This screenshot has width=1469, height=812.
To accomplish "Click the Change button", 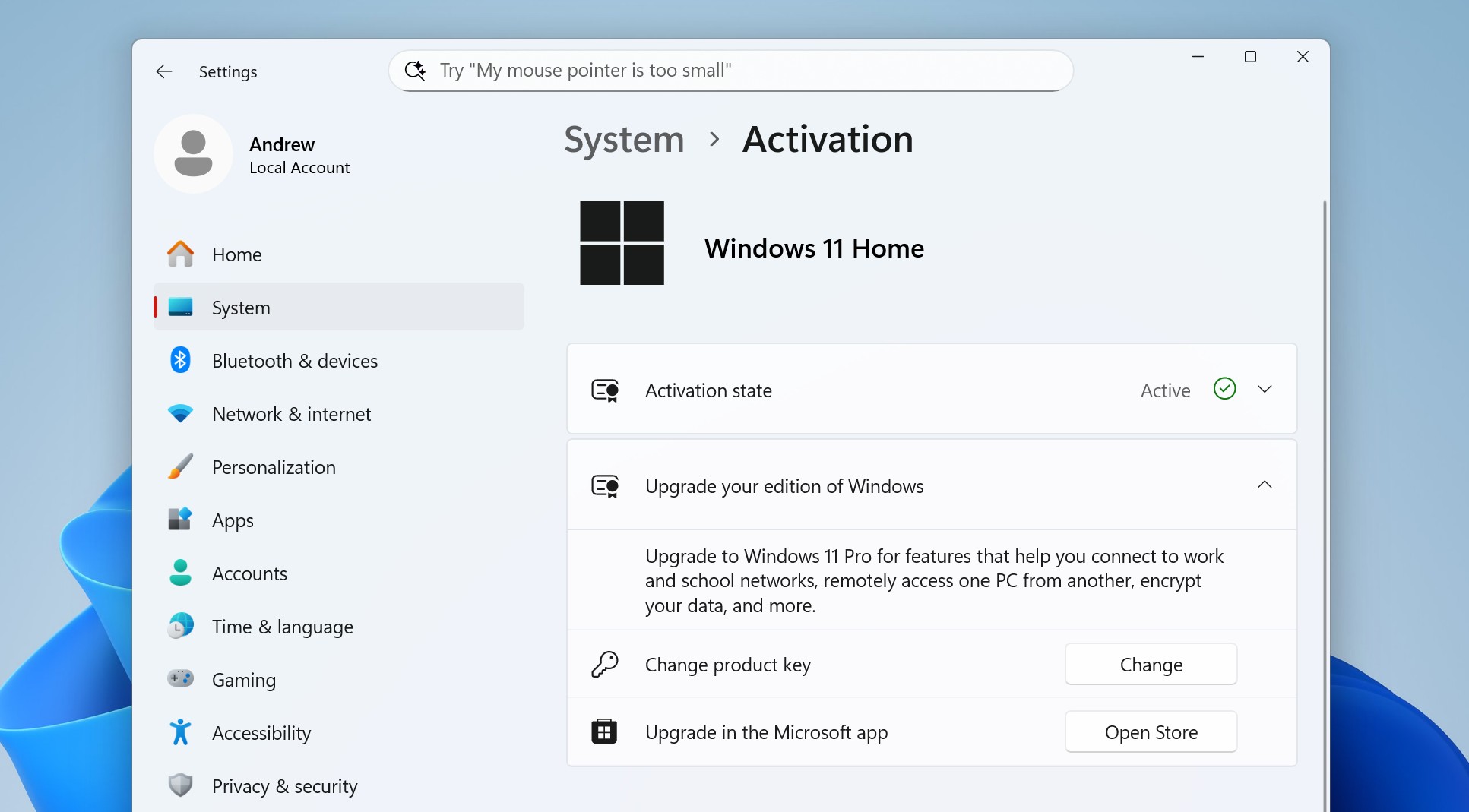I will click(1151, 664).
